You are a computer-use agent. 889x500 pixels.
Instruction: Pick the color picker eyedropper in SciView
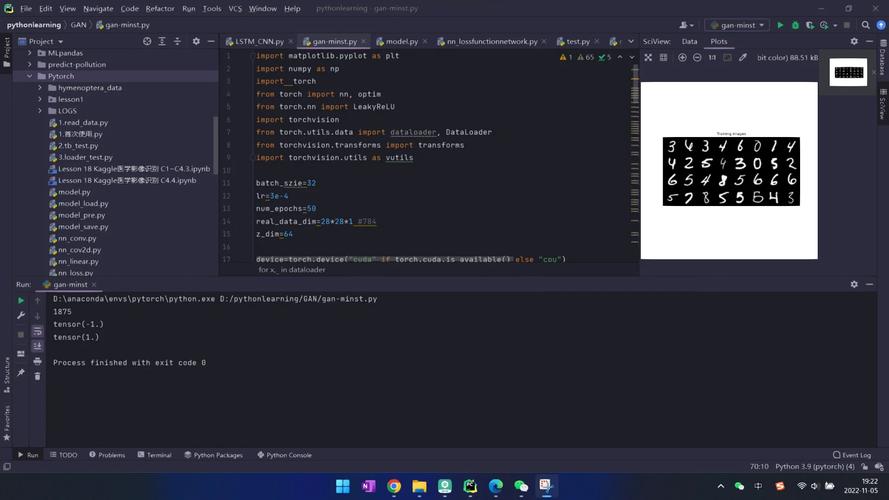click(743, 57)
